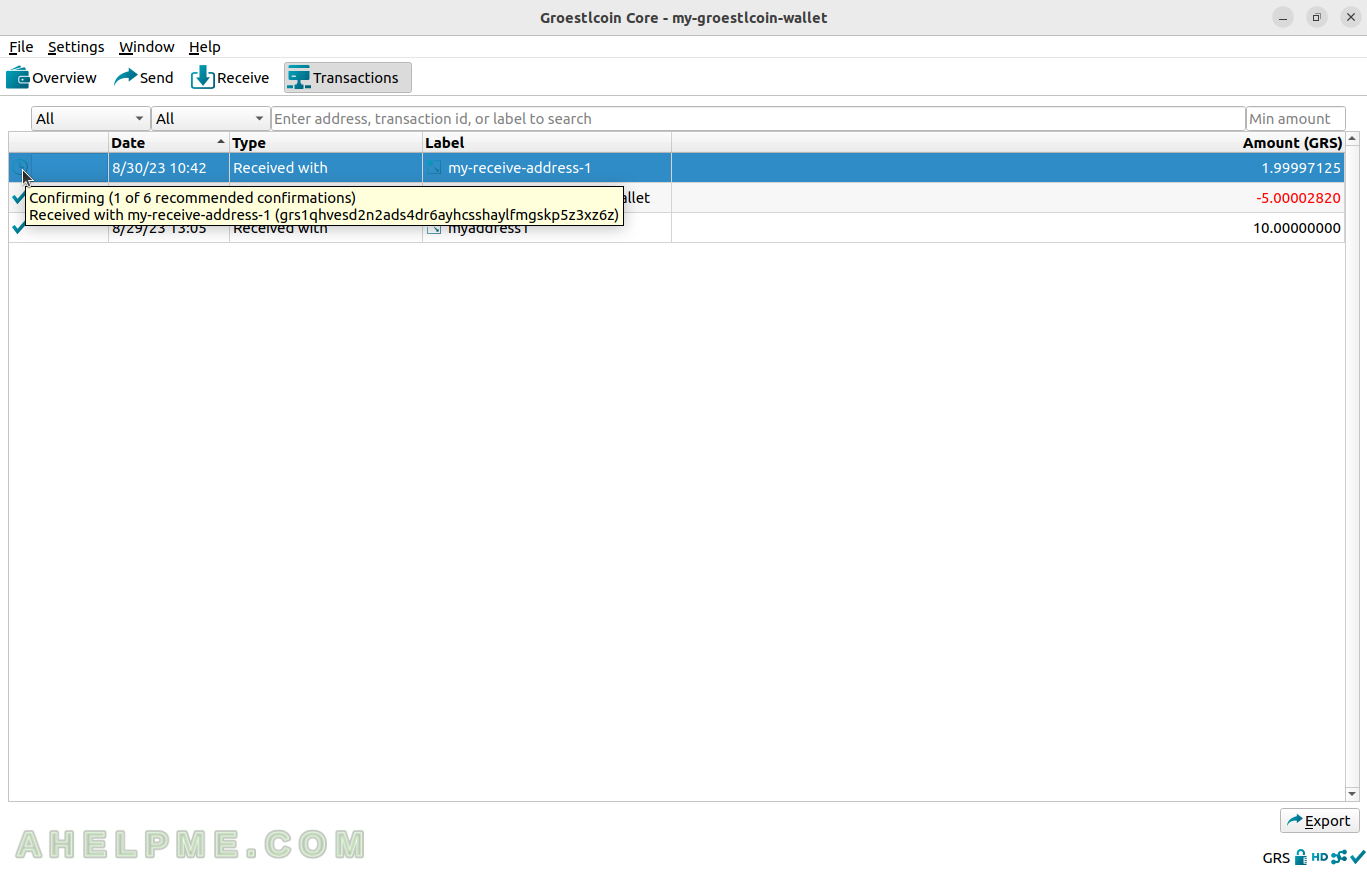Open the Overview page from the toolbar
Image resolution: width=1367 pixels, height=872 pixels.
click(52, 78)
